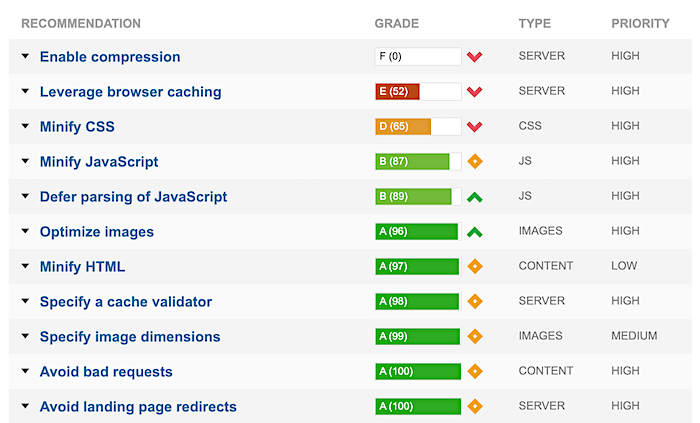Click the F (0) empty grade bar
This screenshot has width=700, height=423.
pos(418,57)
